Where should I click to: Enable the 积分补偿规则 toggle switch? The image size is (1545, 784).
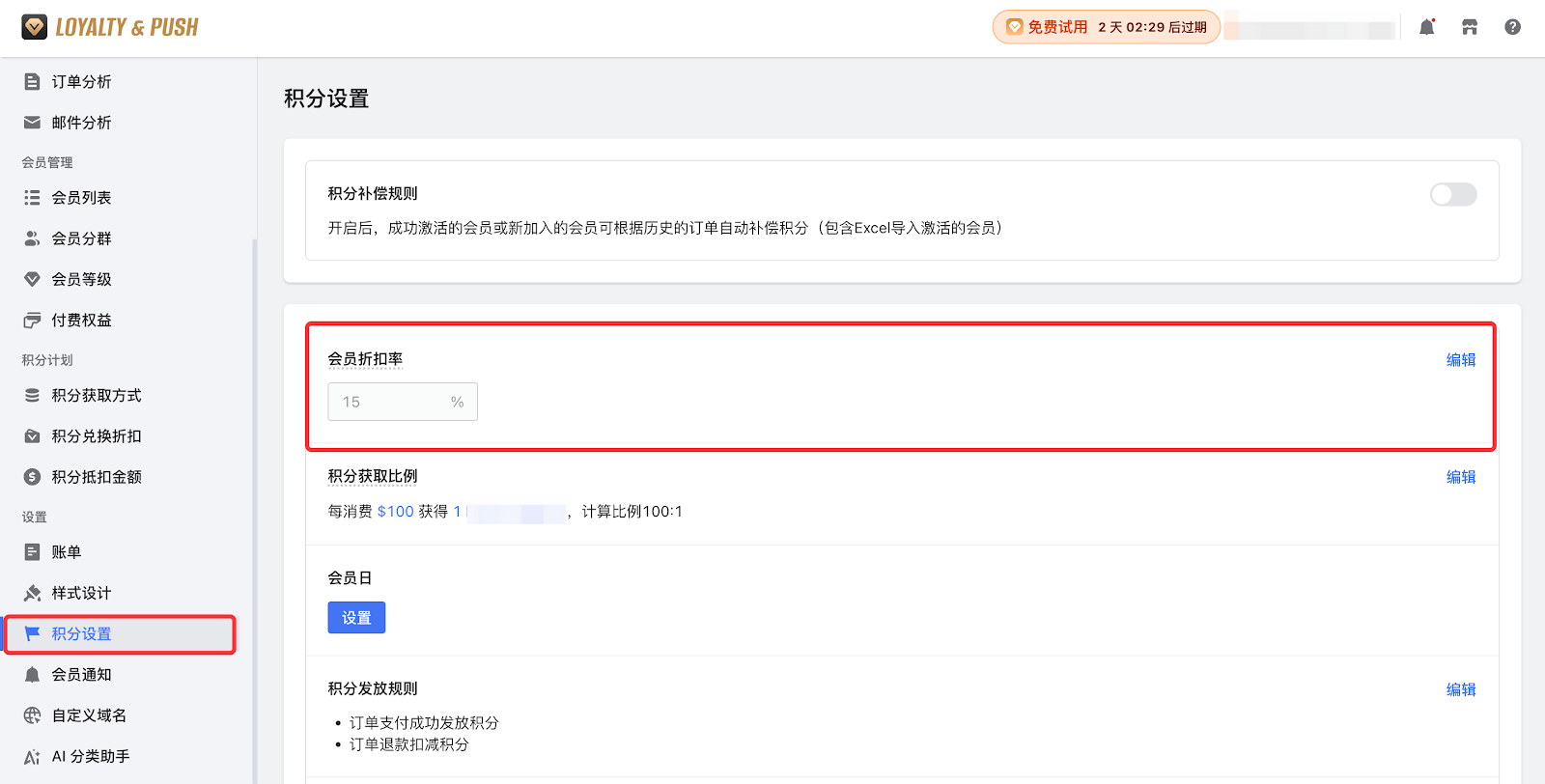point(1452,195)
